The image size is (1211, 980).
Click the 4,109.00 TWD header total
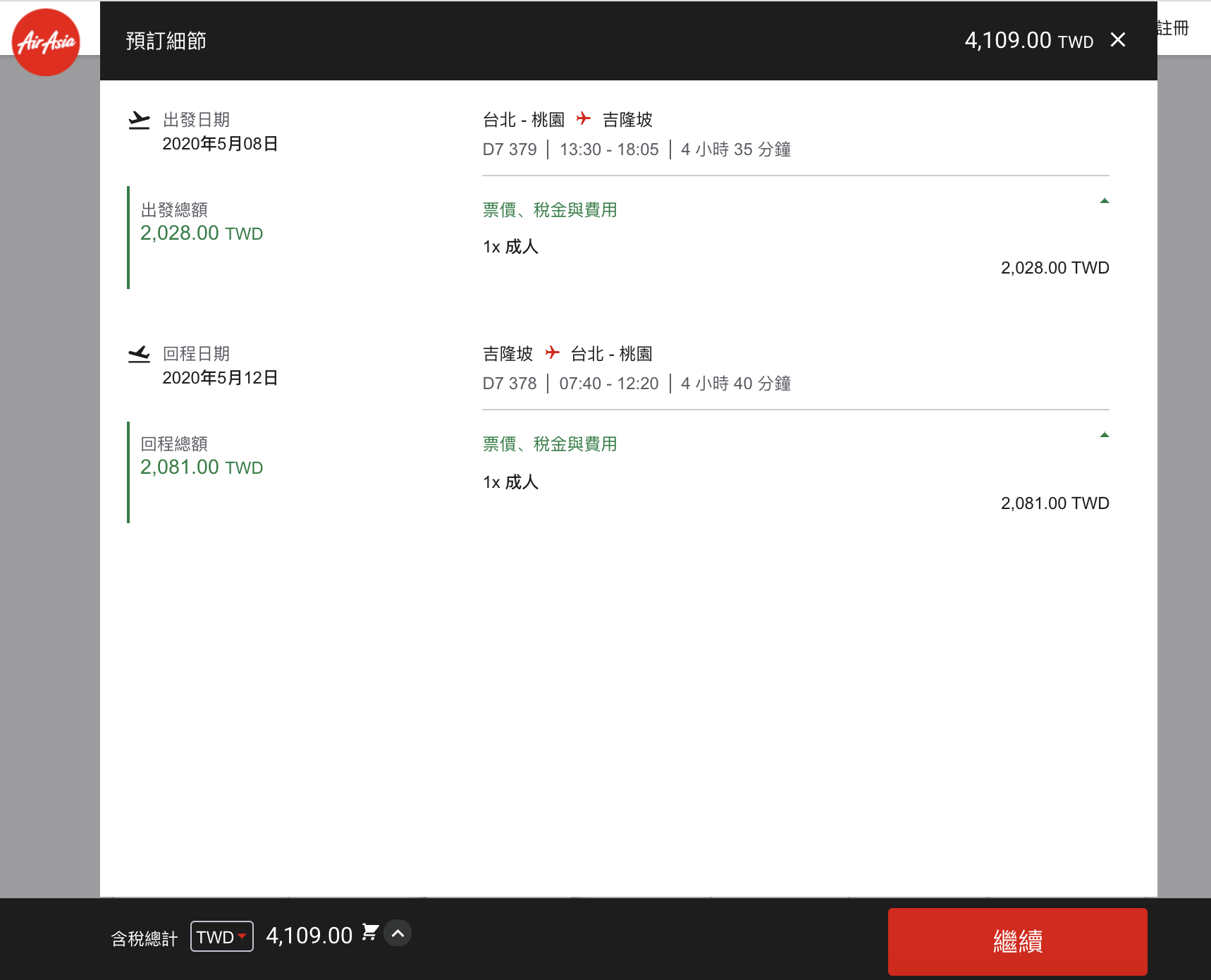(1028, 41)
